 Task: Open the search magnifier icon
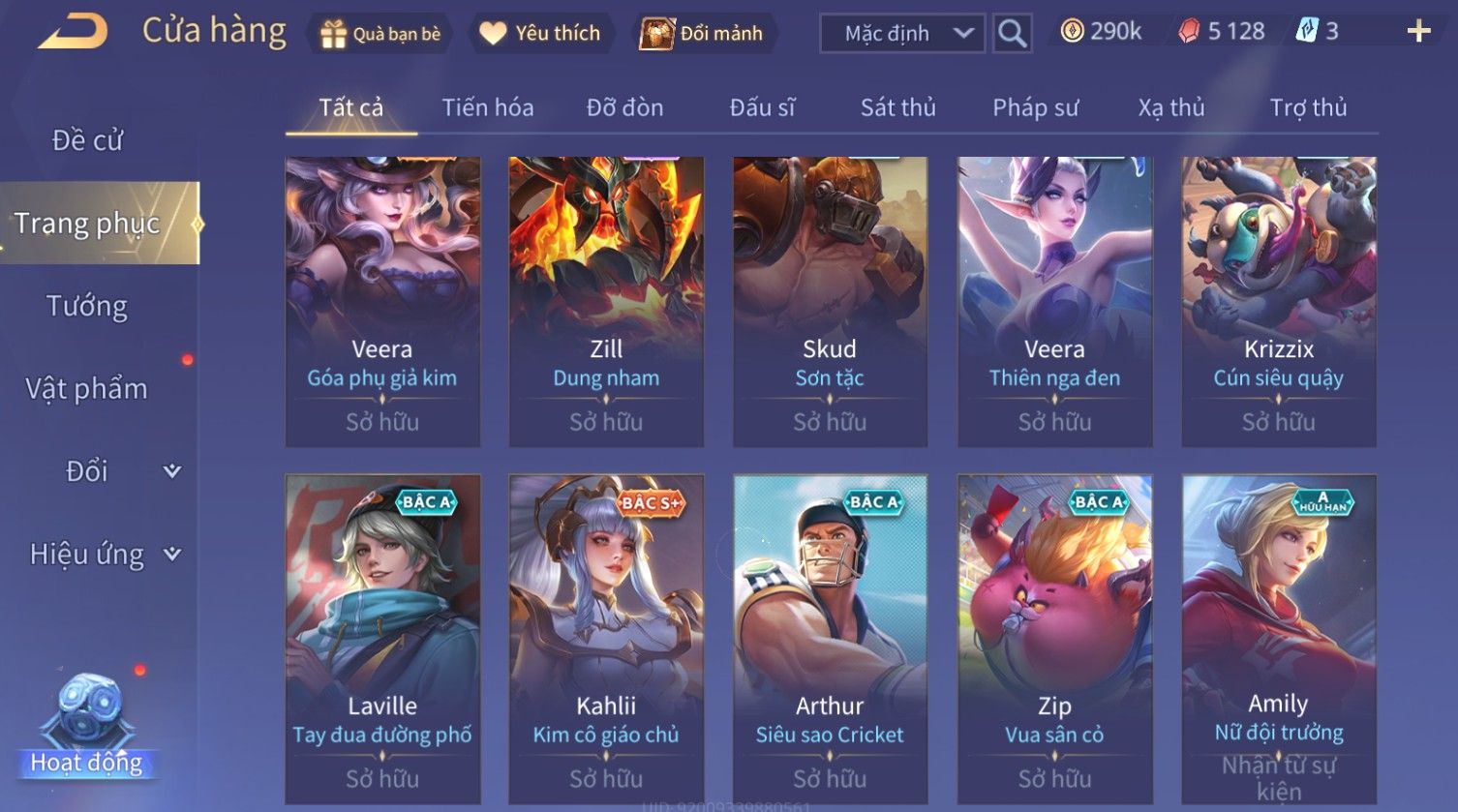(1012, 34)
